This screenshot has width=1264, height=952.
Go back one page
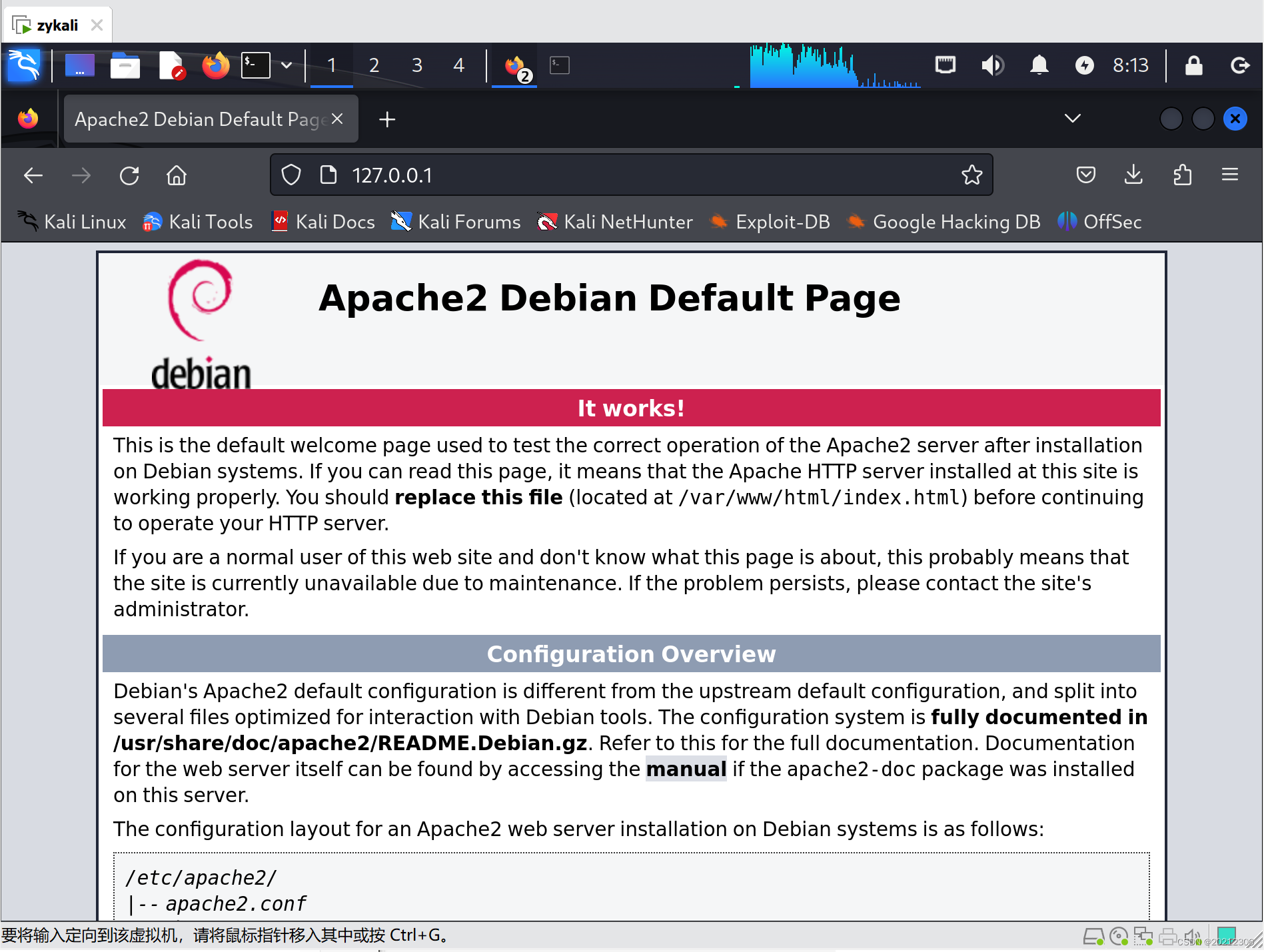point(33,175)
